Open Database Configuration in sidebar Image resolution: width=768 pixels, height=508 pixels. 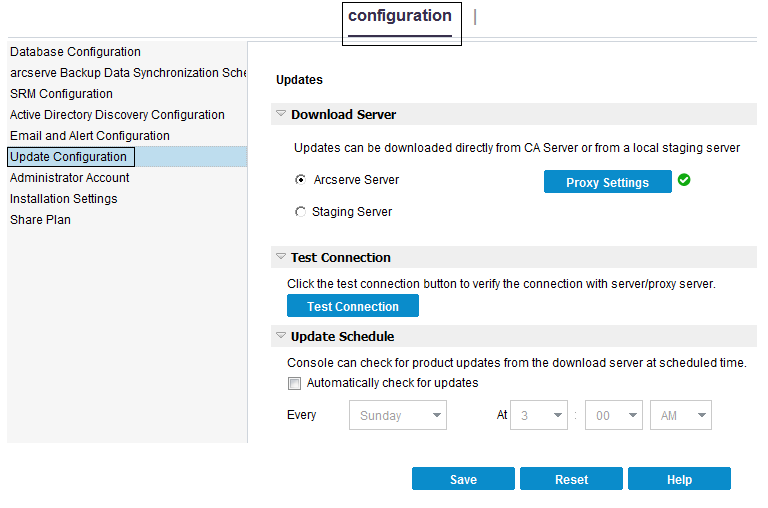76,52
